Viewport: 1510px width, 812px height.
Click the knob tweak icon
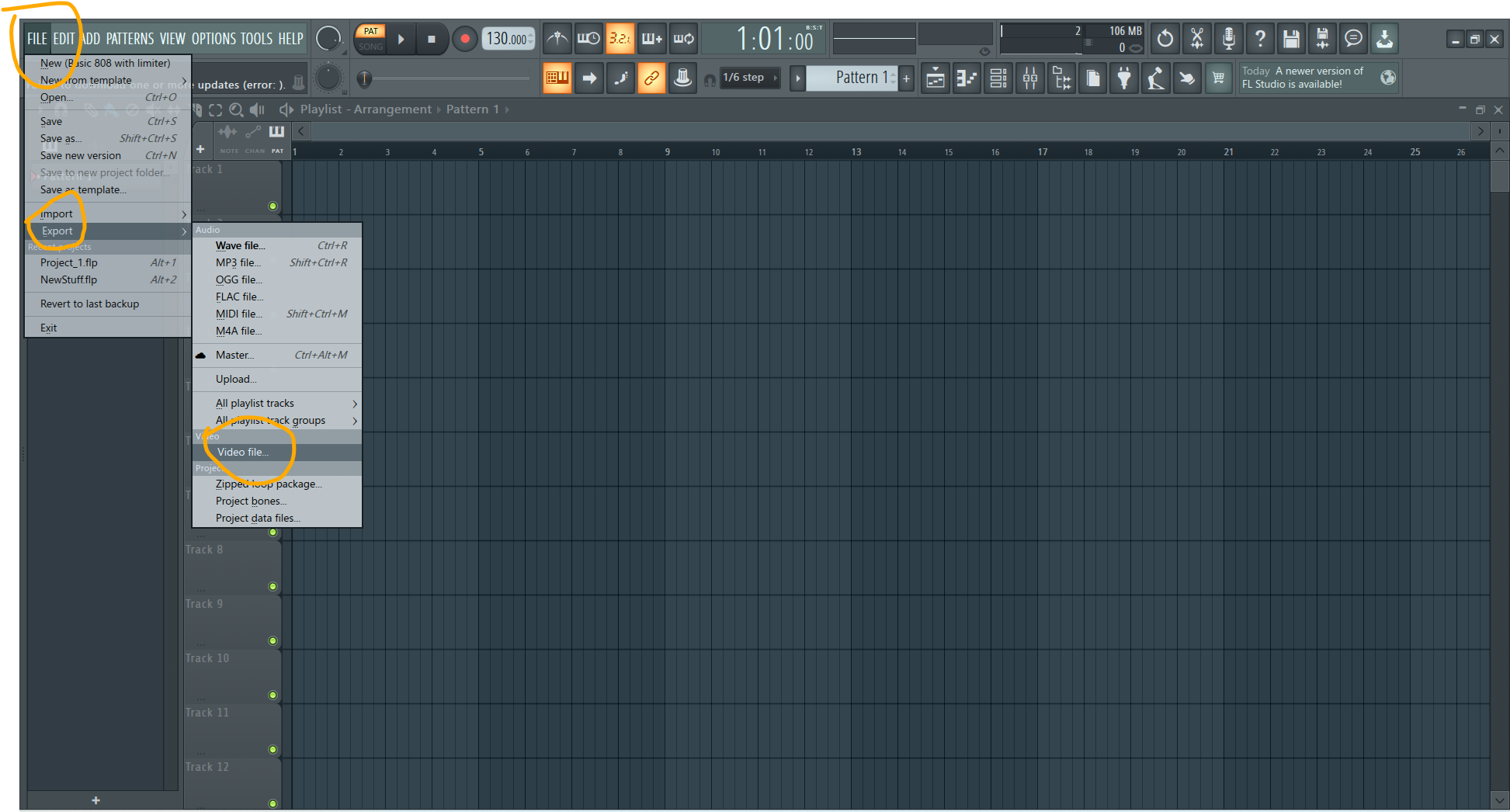(682, 78)
